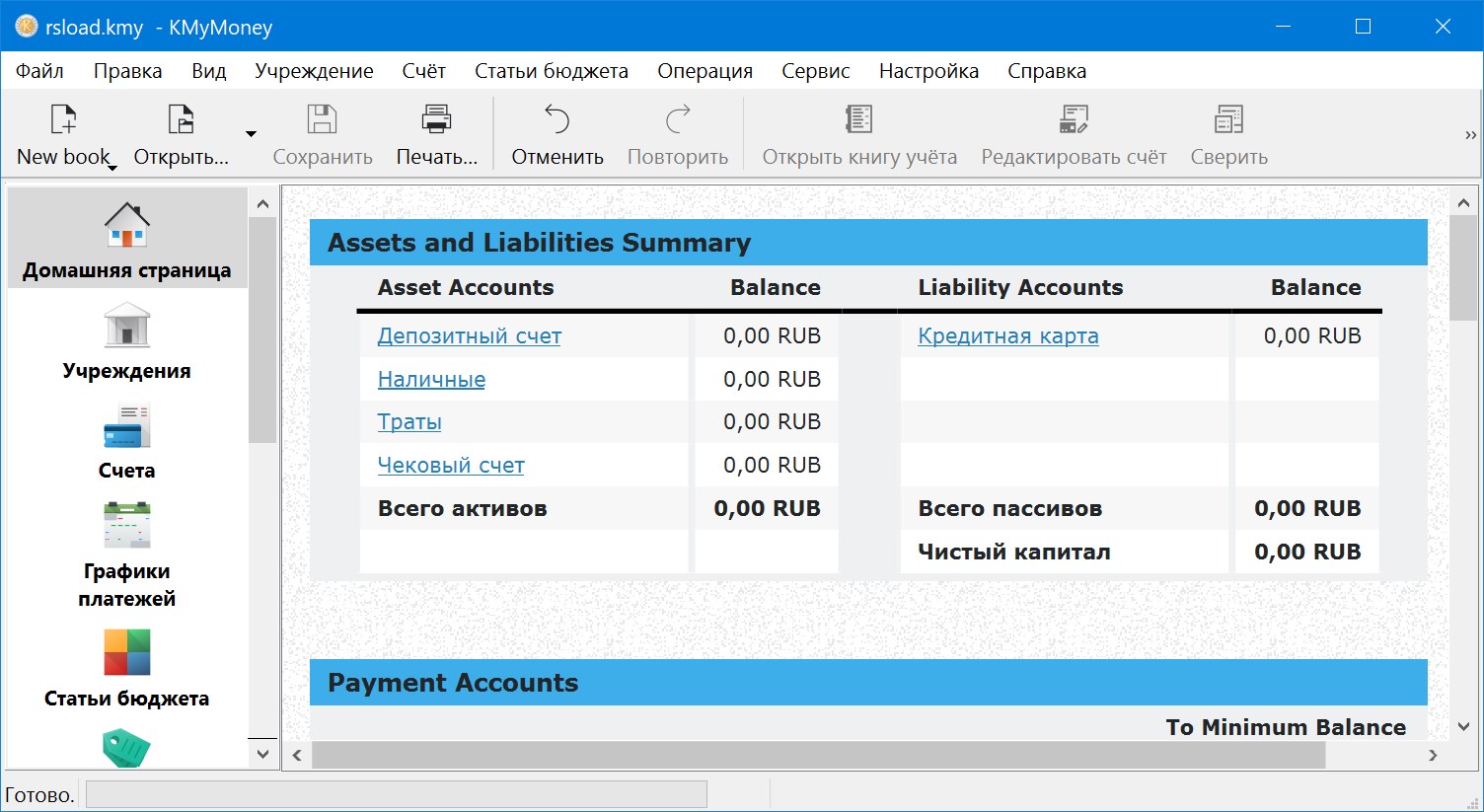
Task: Click the status bar progress bar
Action: coord(397,794)
